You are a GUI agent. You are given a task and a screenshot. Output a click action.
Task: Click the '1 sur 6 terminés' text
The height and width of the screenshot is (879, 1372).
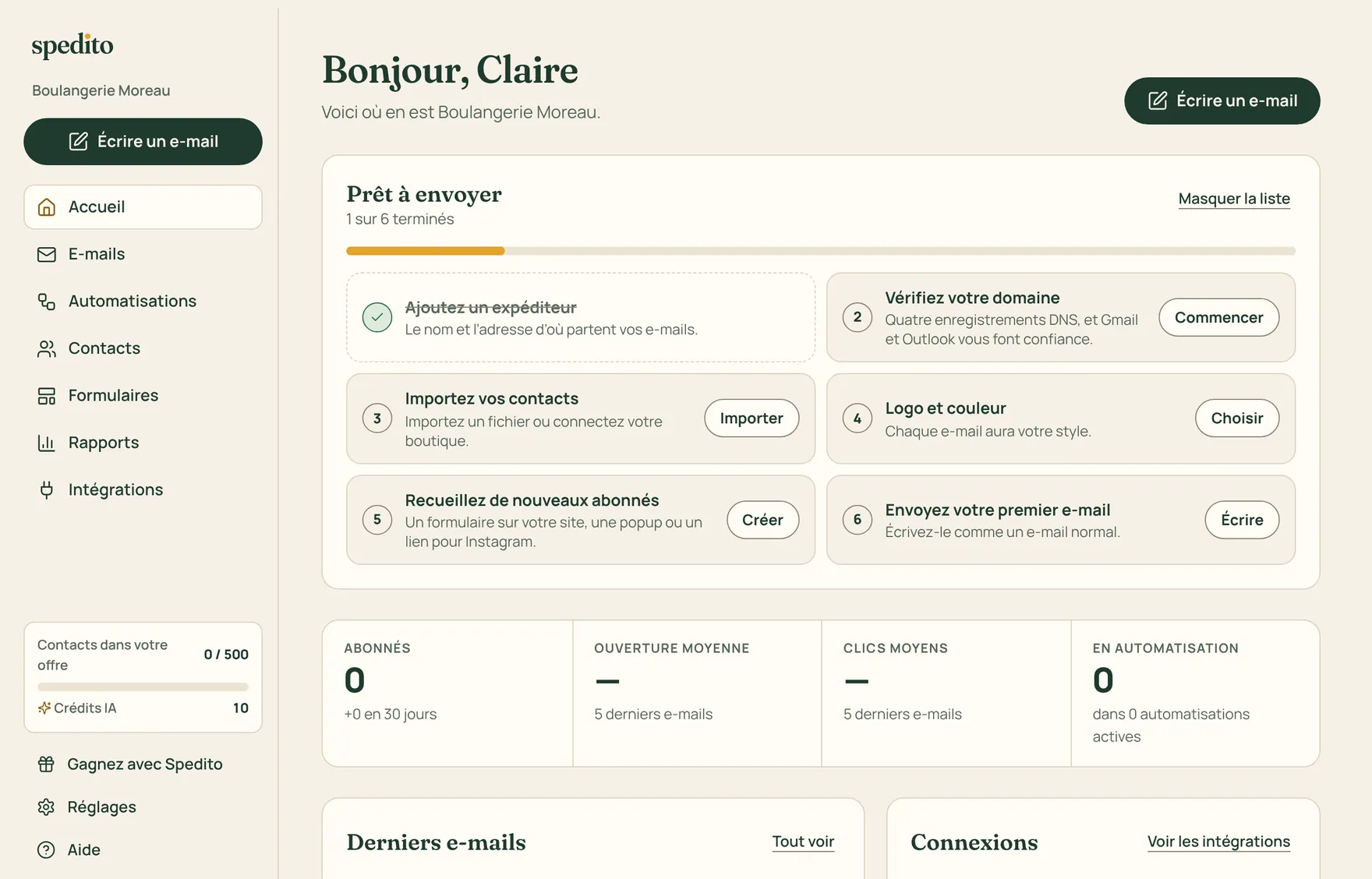point(400,219)
